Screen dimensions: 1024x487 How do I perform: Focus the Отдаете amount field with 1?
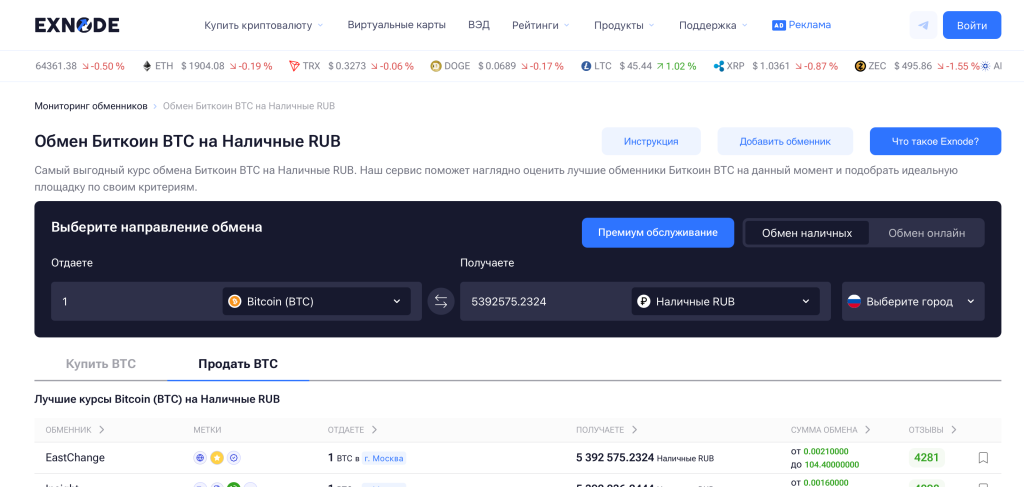137,302
